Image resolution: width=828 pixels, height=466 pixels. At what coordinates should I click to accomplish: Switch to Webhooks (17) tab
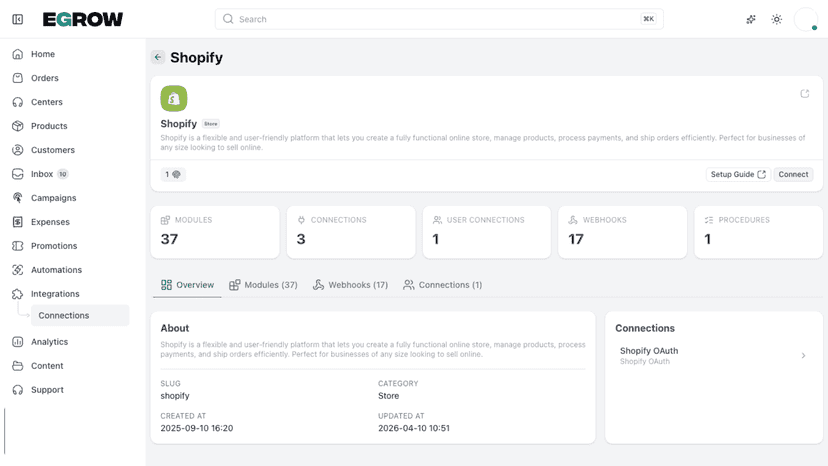350,285
